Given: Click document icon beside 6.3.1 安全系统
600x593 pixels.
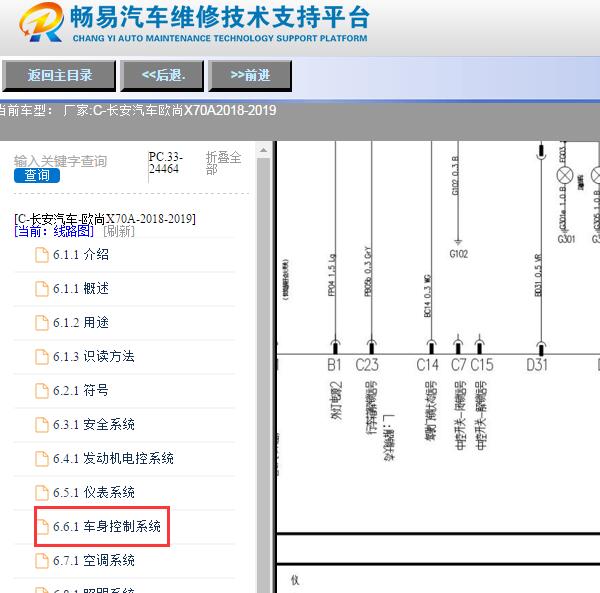Looking at the screenshot, I should point(42,425).
